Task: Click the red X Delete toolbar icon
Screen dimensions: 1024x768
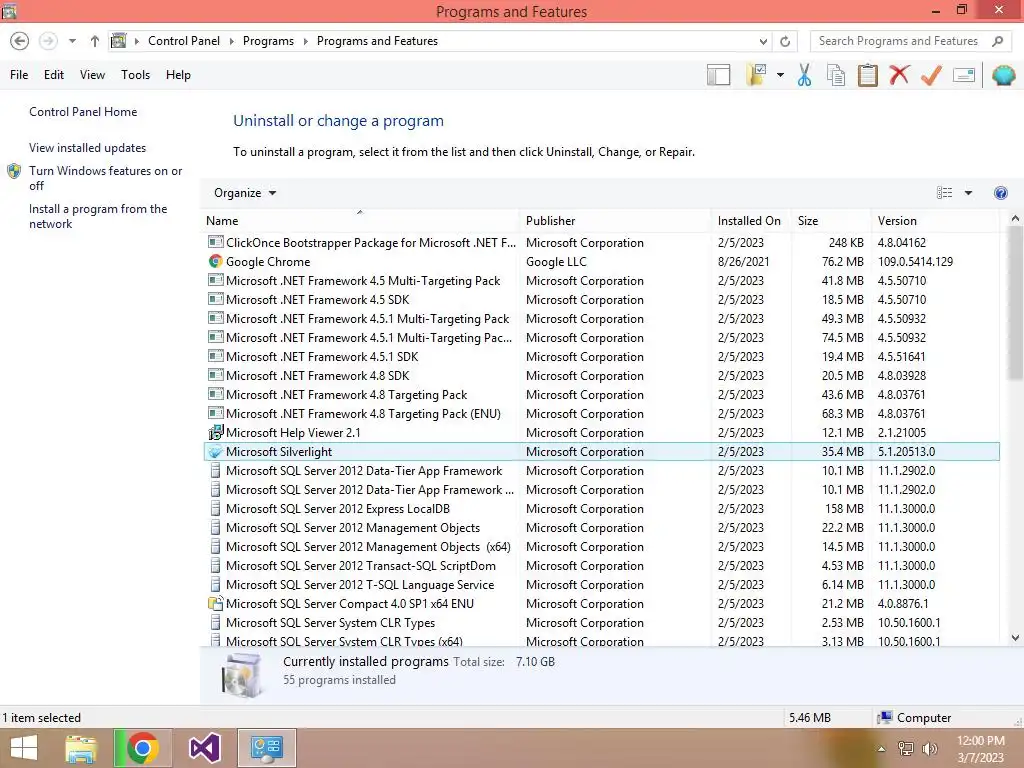Action: pyautogui.click(x=899, y=75)
